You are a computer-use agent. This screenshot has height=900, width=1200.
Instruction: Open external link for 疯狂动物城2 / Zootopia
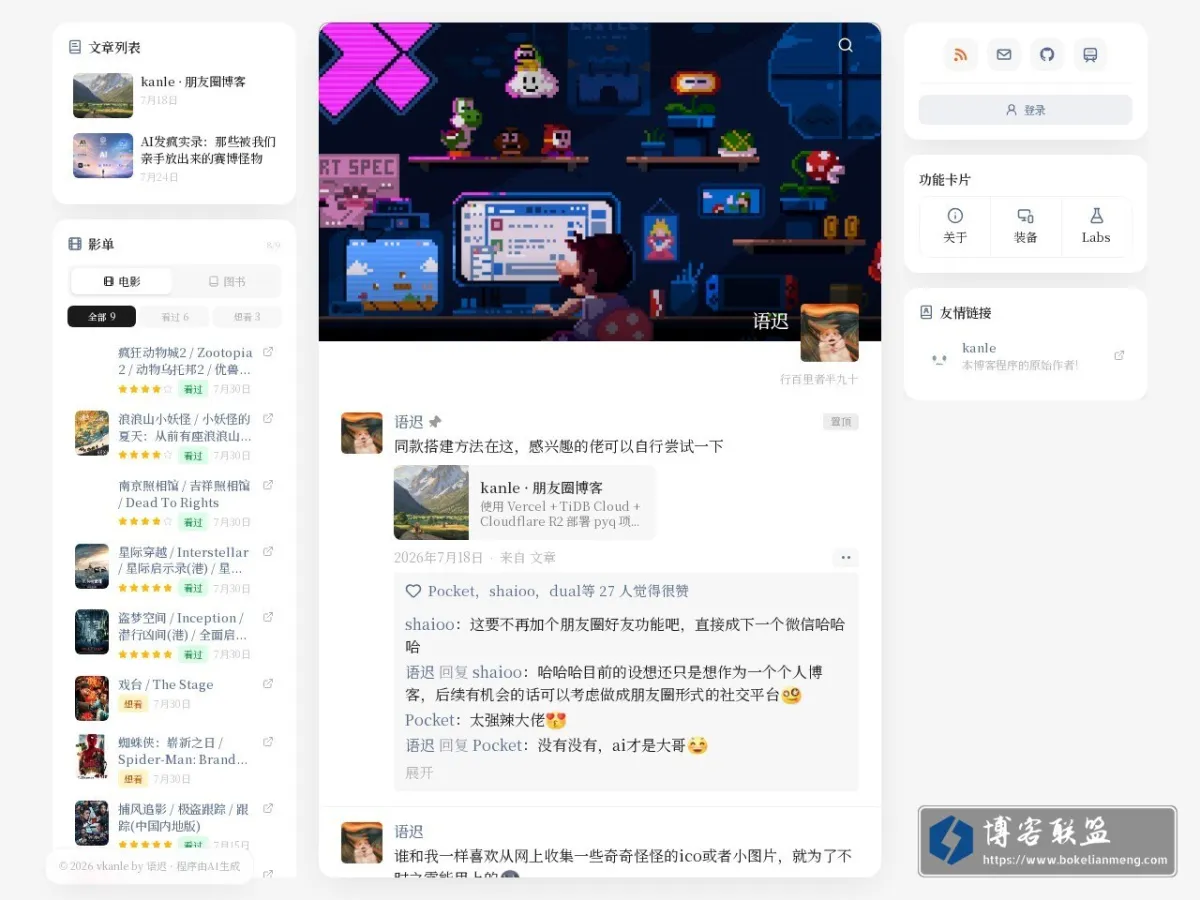[268, 352]
